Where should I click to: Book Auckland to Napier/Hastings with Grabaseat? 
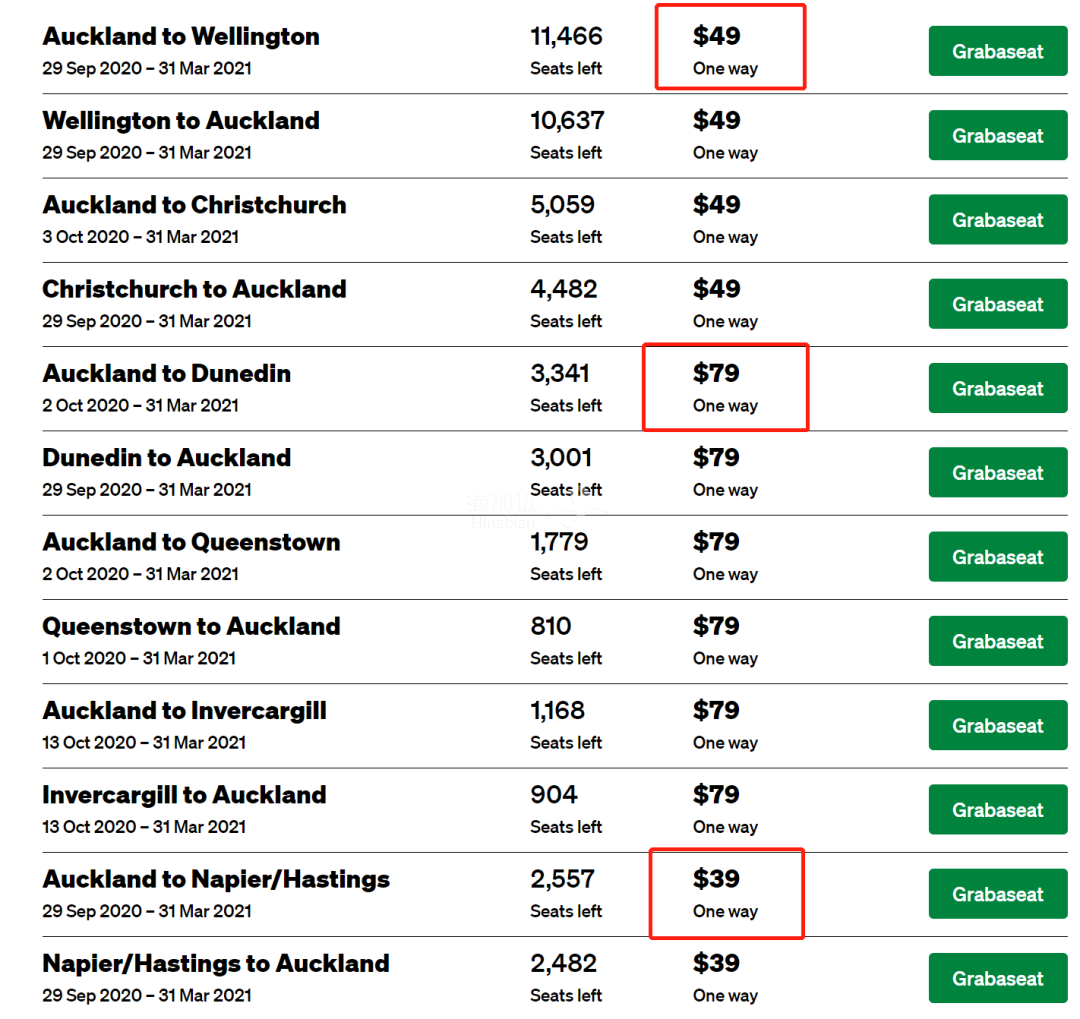tap(997, 894)
